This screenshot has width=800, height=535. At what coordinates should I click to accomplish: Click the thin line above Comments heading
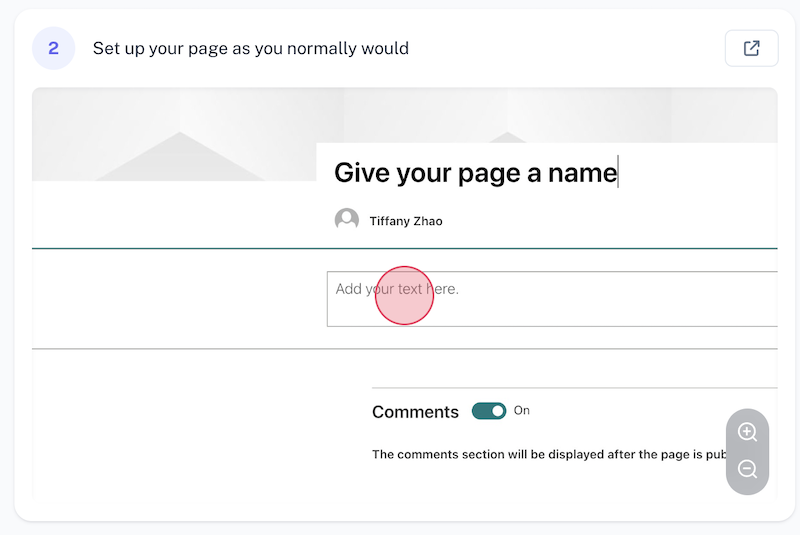tap(570, 387)
